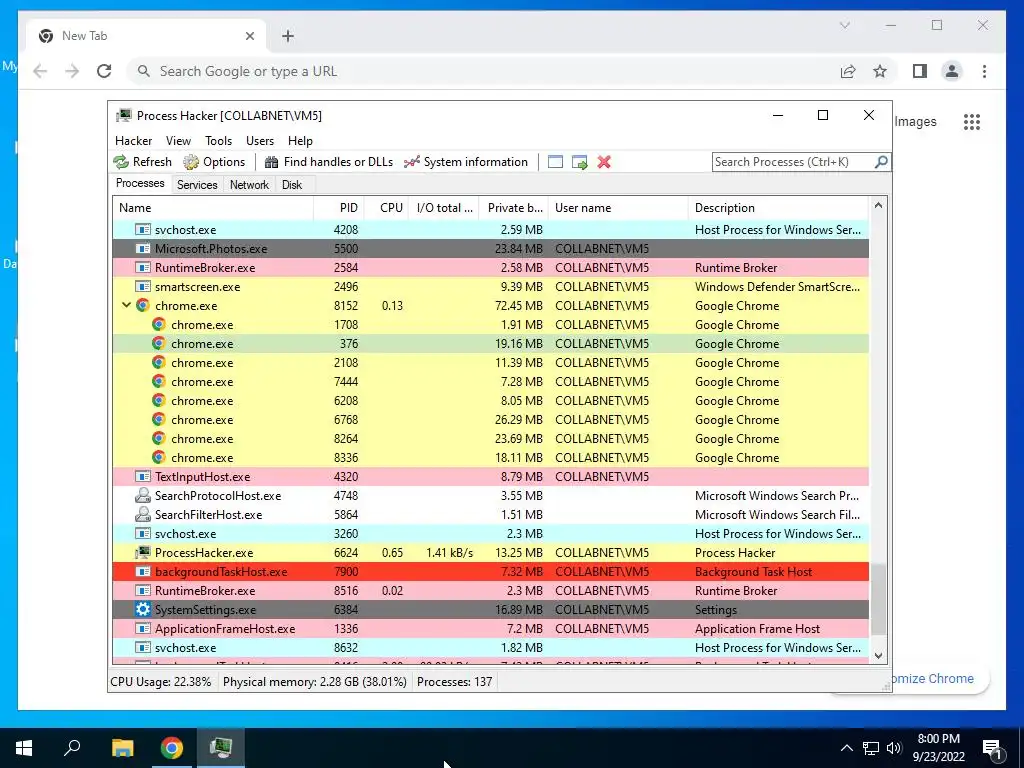Collapse the chrome.exe 8152 process tree

(x=126, y=305)
